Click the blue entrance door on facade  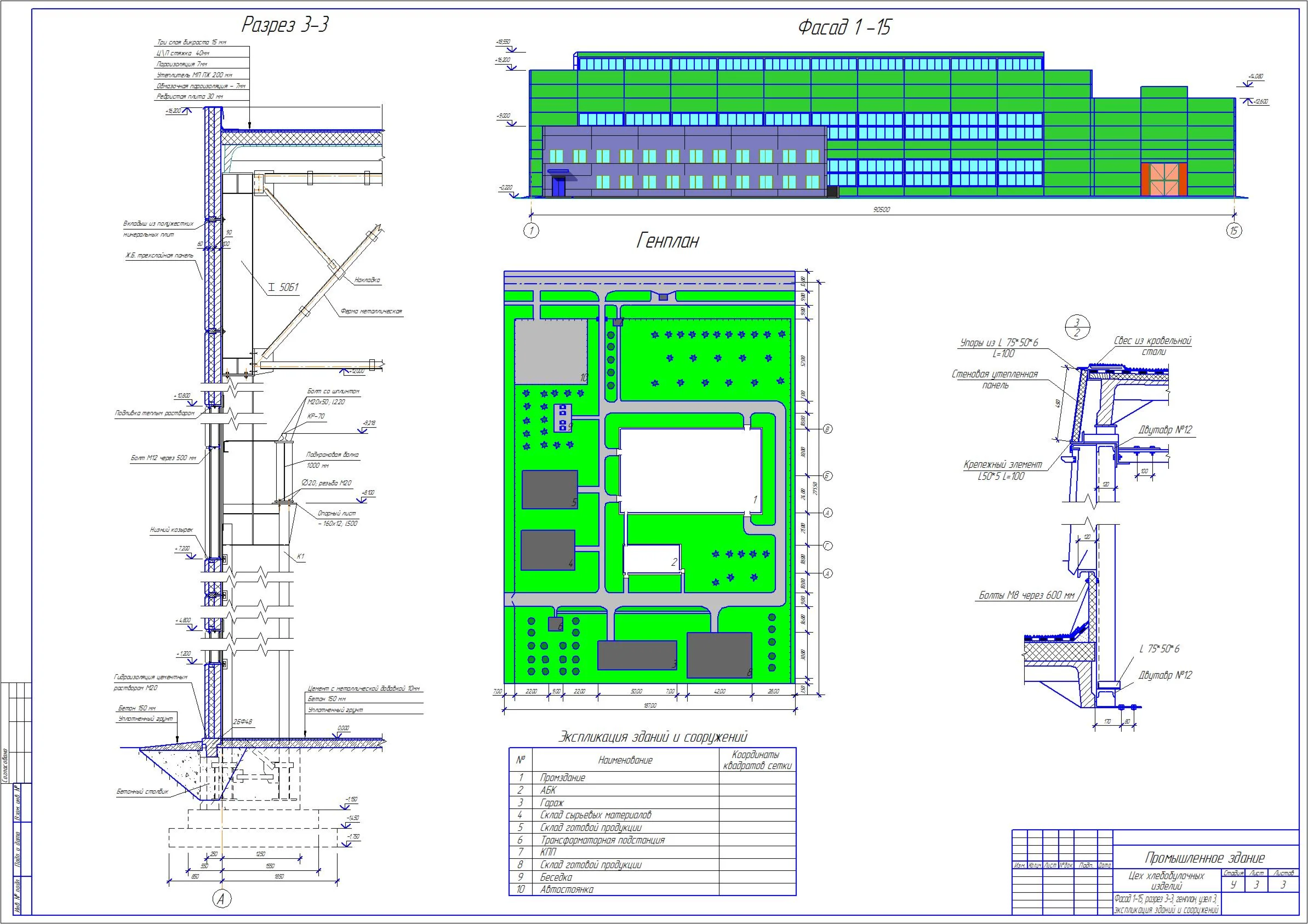558,187
